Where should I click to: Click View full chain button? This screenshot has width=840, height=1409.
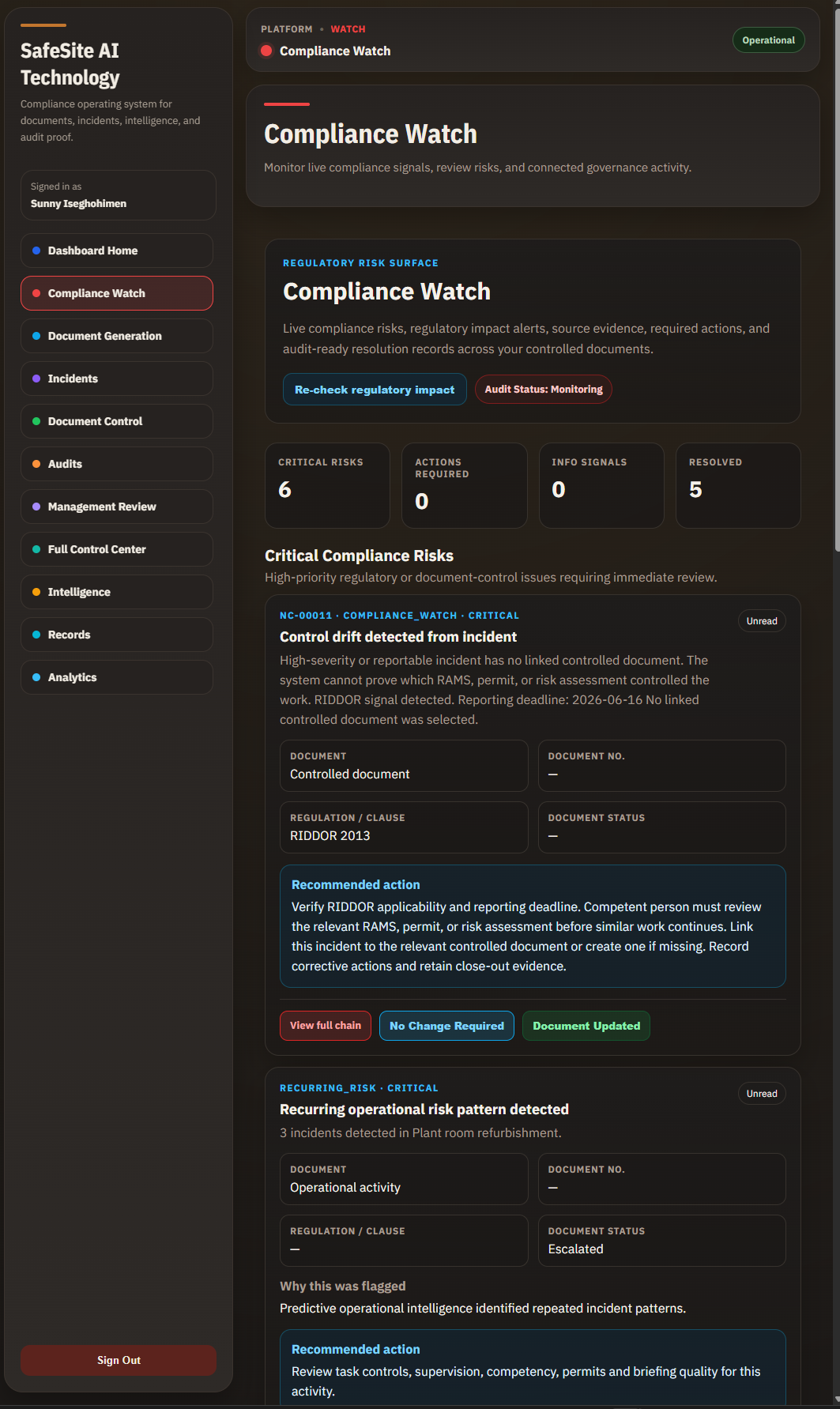coord(326,1026)
